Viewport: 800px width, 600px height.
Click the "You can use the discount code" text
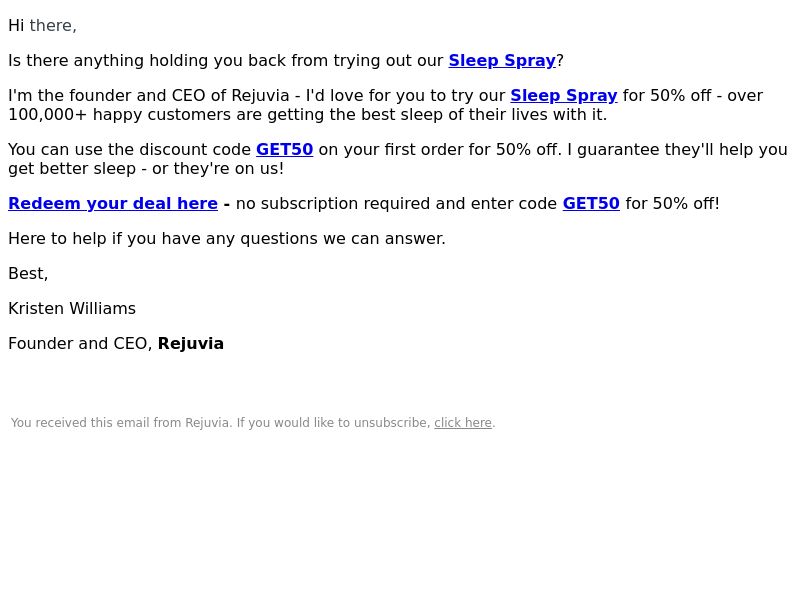(x=130, y=149)
